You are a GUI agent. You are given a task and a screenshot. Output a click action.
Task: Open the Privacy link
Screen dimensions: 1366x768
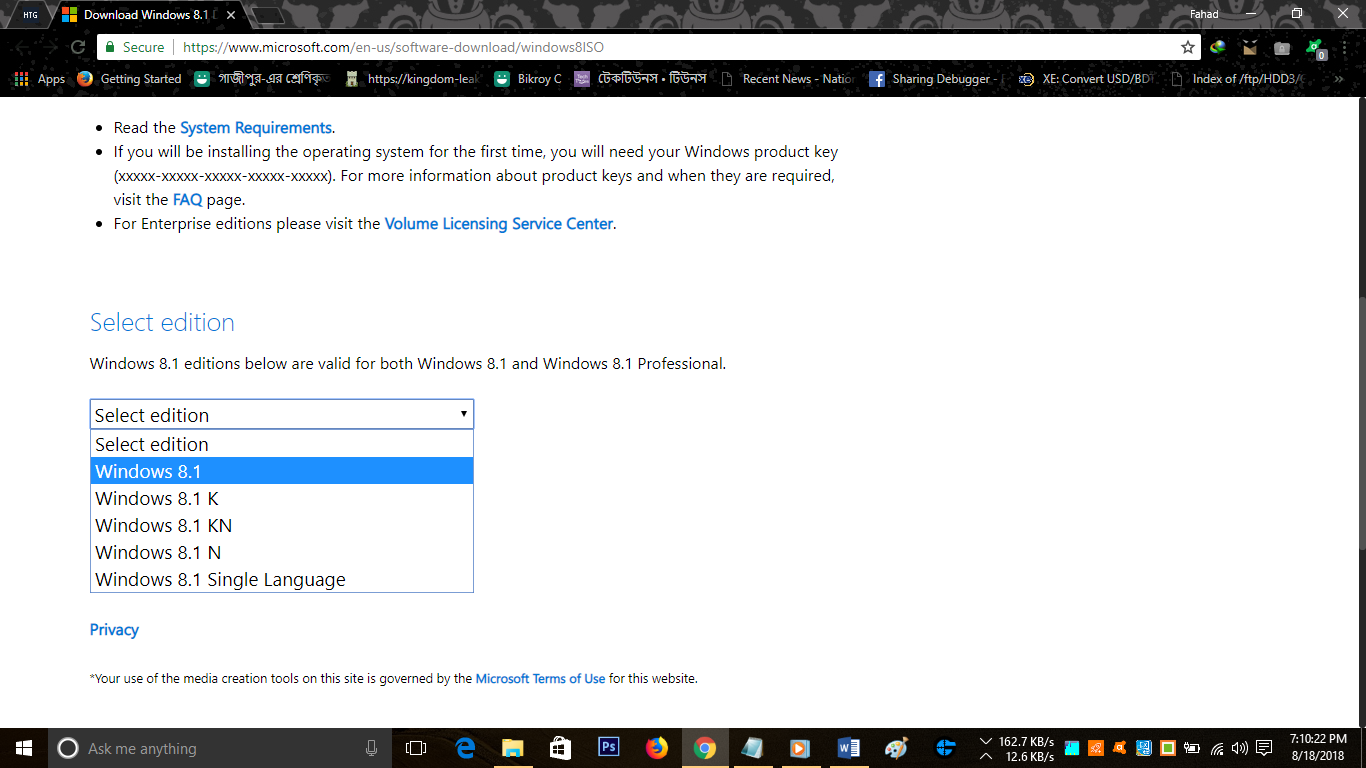(114, 630)
